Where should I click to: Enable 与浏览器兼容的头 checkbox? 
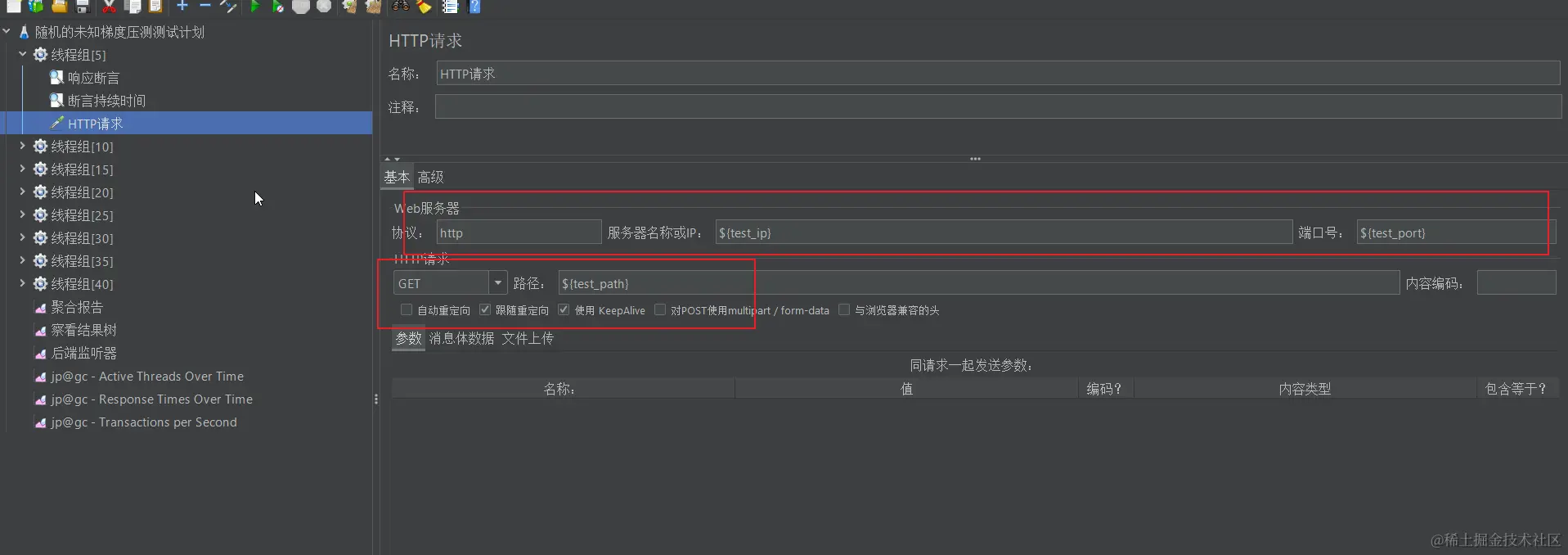click(844, 309)
